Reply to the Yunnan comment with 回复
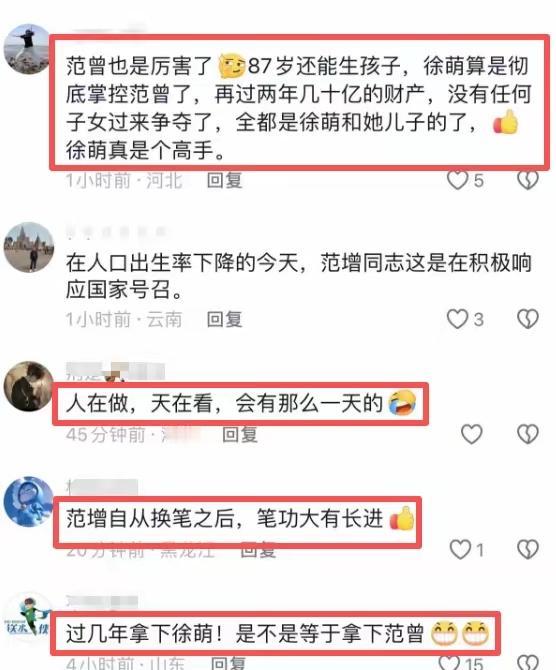Screen dimensions: 556x670 coord(225,319)
